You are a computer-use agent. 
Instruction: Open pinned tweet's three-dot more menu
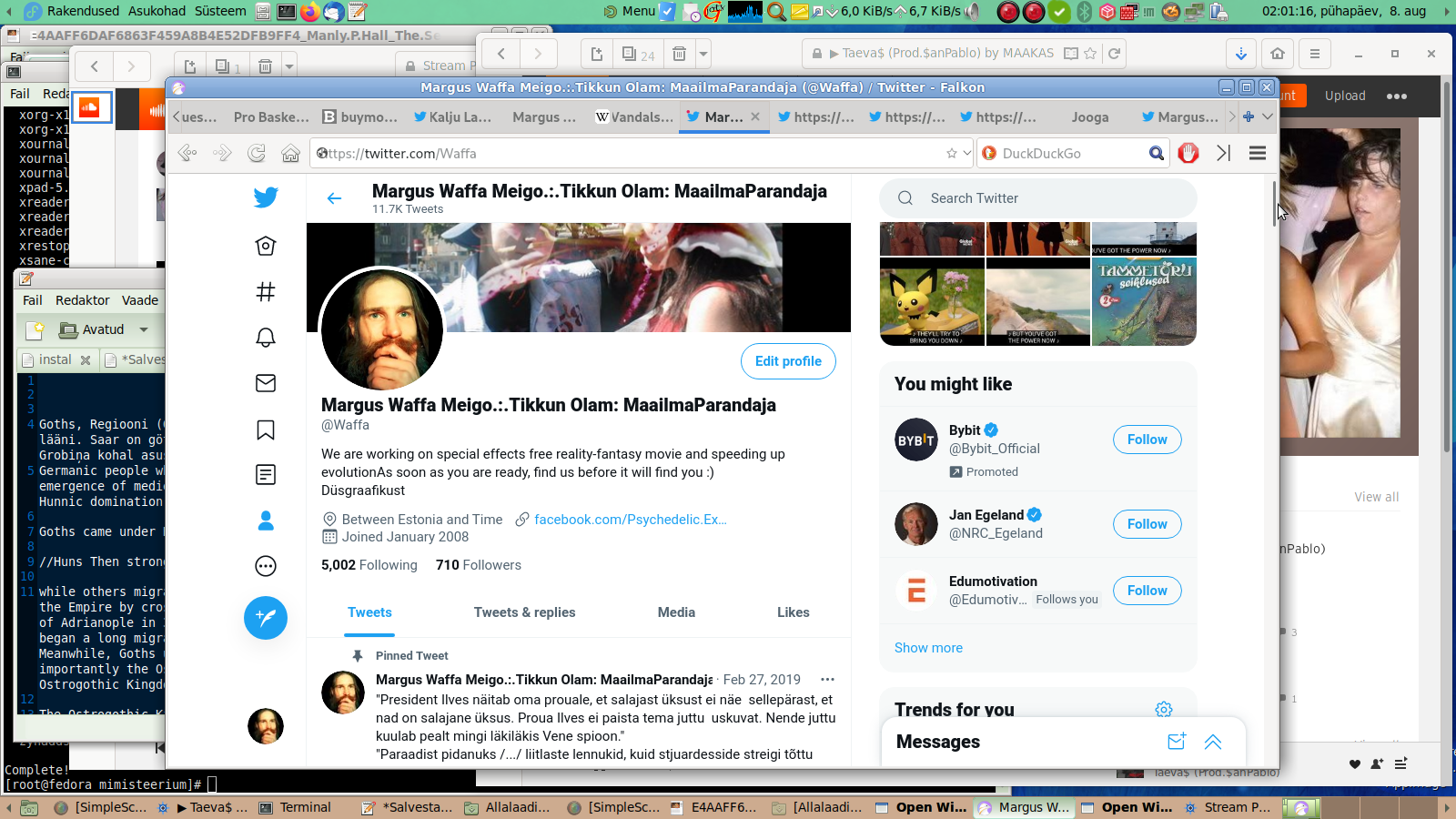(827, 680)
